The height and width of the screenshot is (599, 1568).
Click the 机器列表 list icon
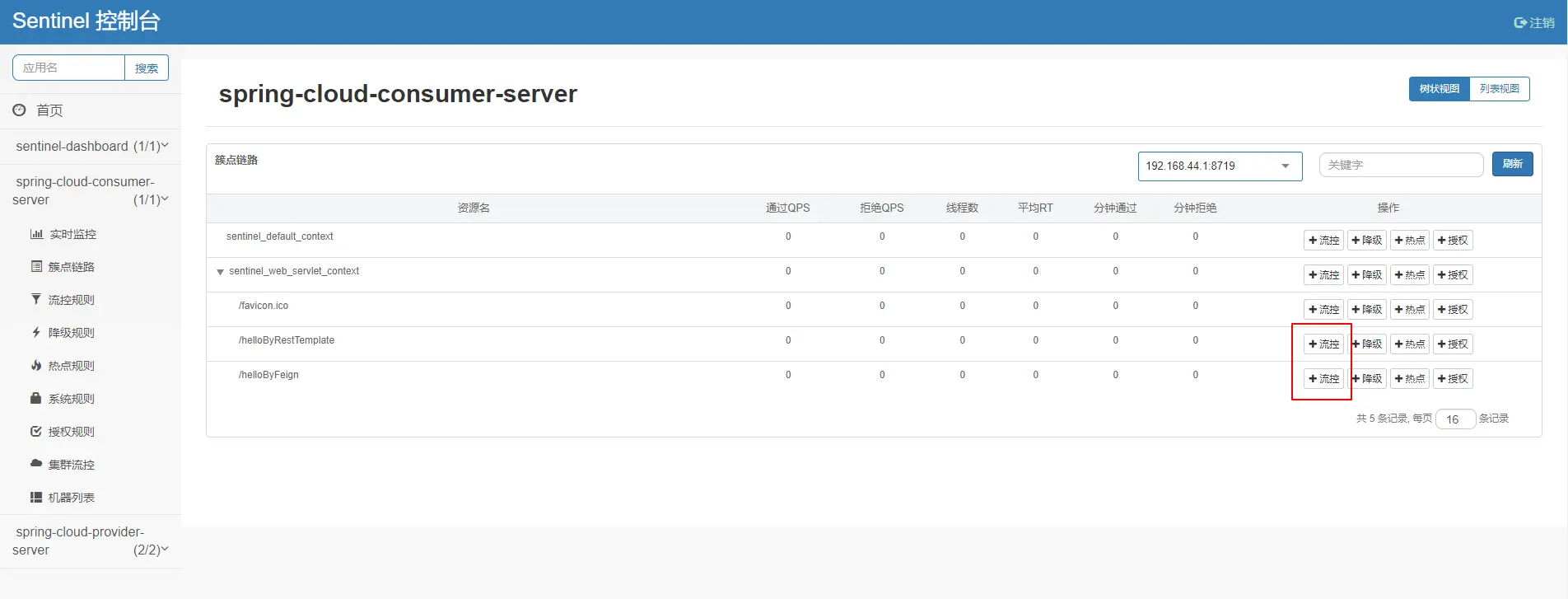click(36, 497)
